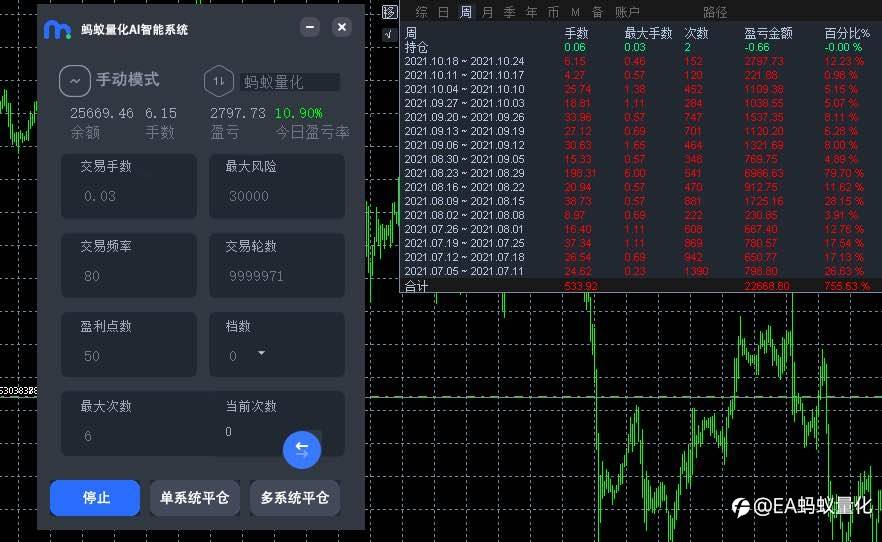Click the hexagon up-down arrows icon
Screen dimensions: 882x542
(218, 81)
